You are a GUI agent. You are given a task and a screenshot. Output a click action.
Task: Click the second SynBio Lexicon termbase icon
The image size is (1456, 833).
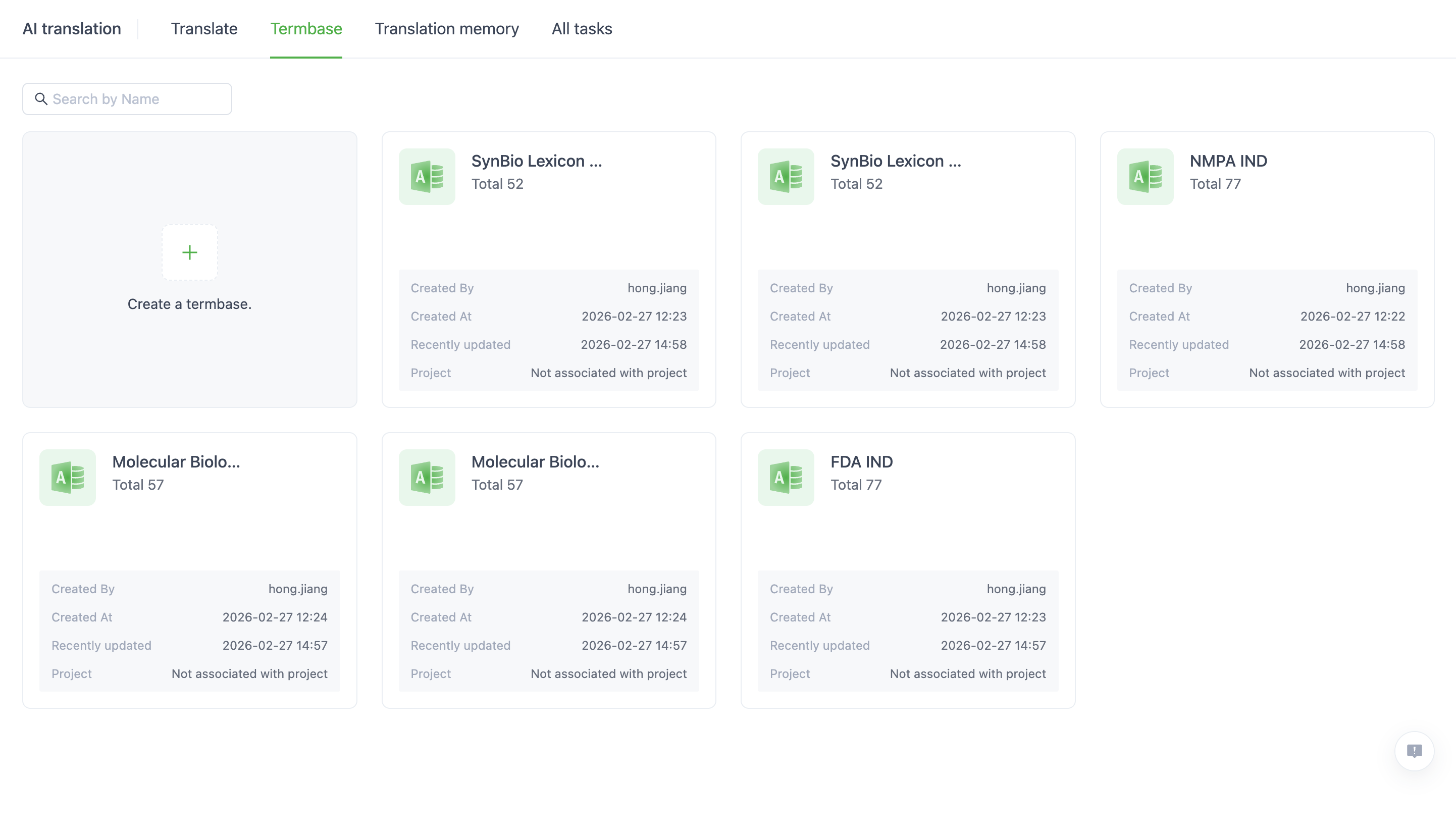tap(786, 176)
